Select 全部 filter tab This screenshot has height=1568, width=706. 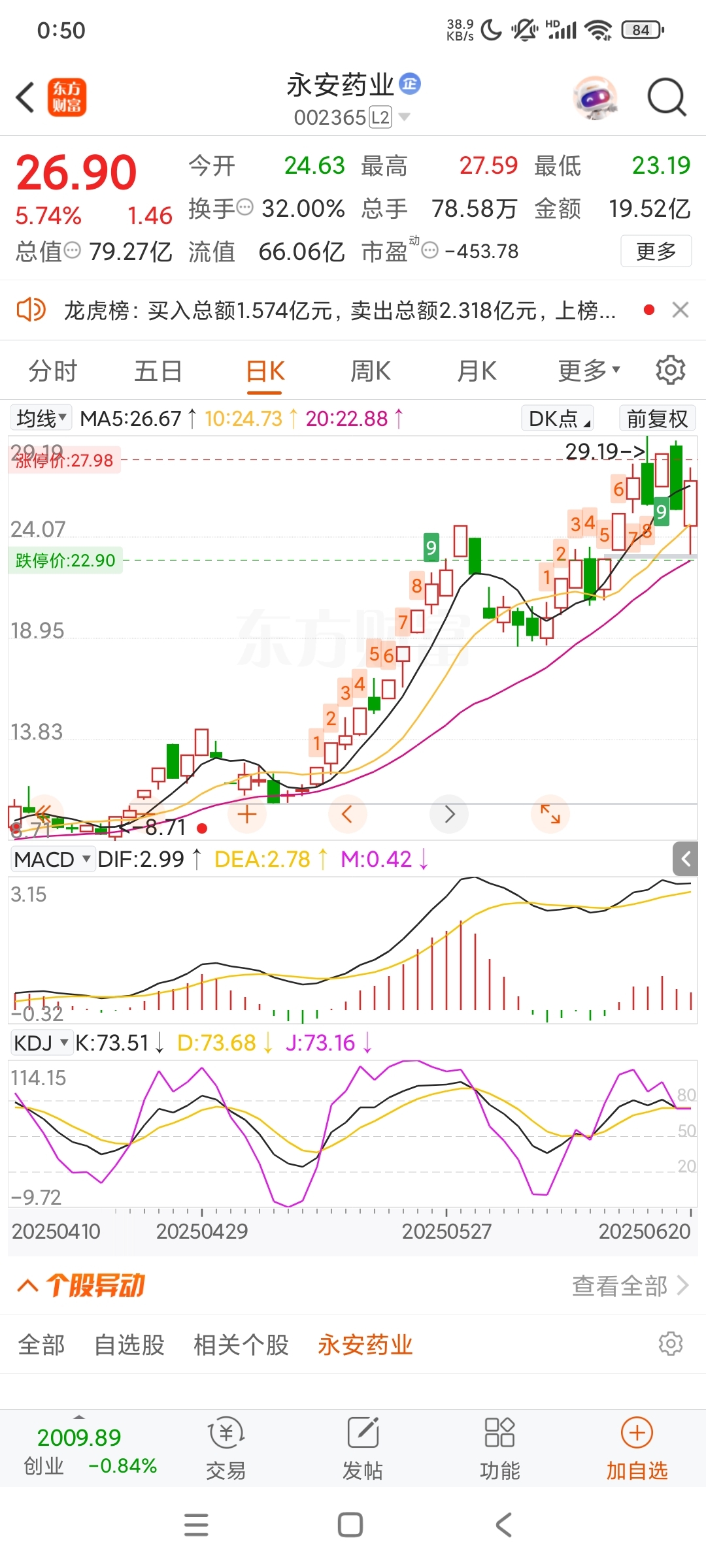click(x=41, y=1345)
